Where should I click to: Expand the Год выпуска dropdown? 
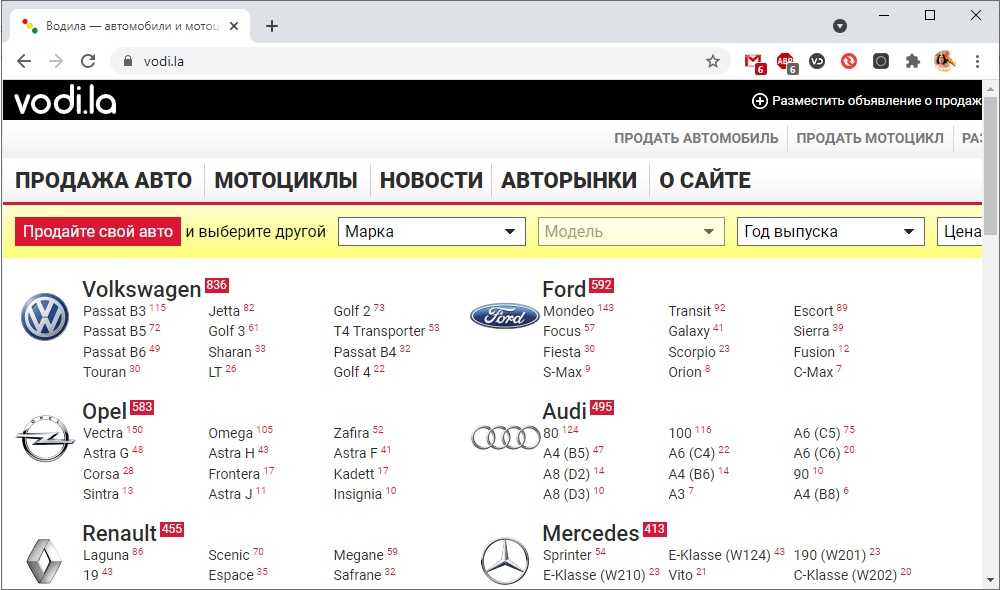pyautogui.click(x=830, y=232)
